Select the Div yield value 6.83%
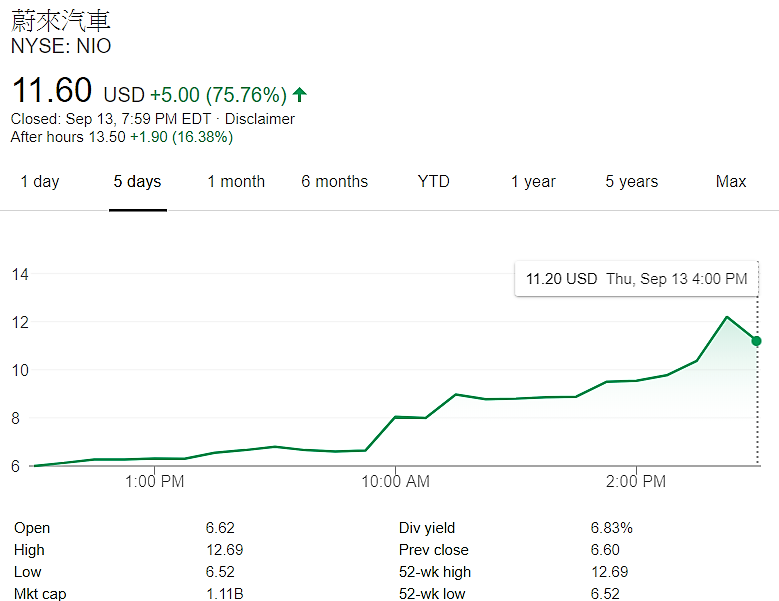 pos(612,528)
